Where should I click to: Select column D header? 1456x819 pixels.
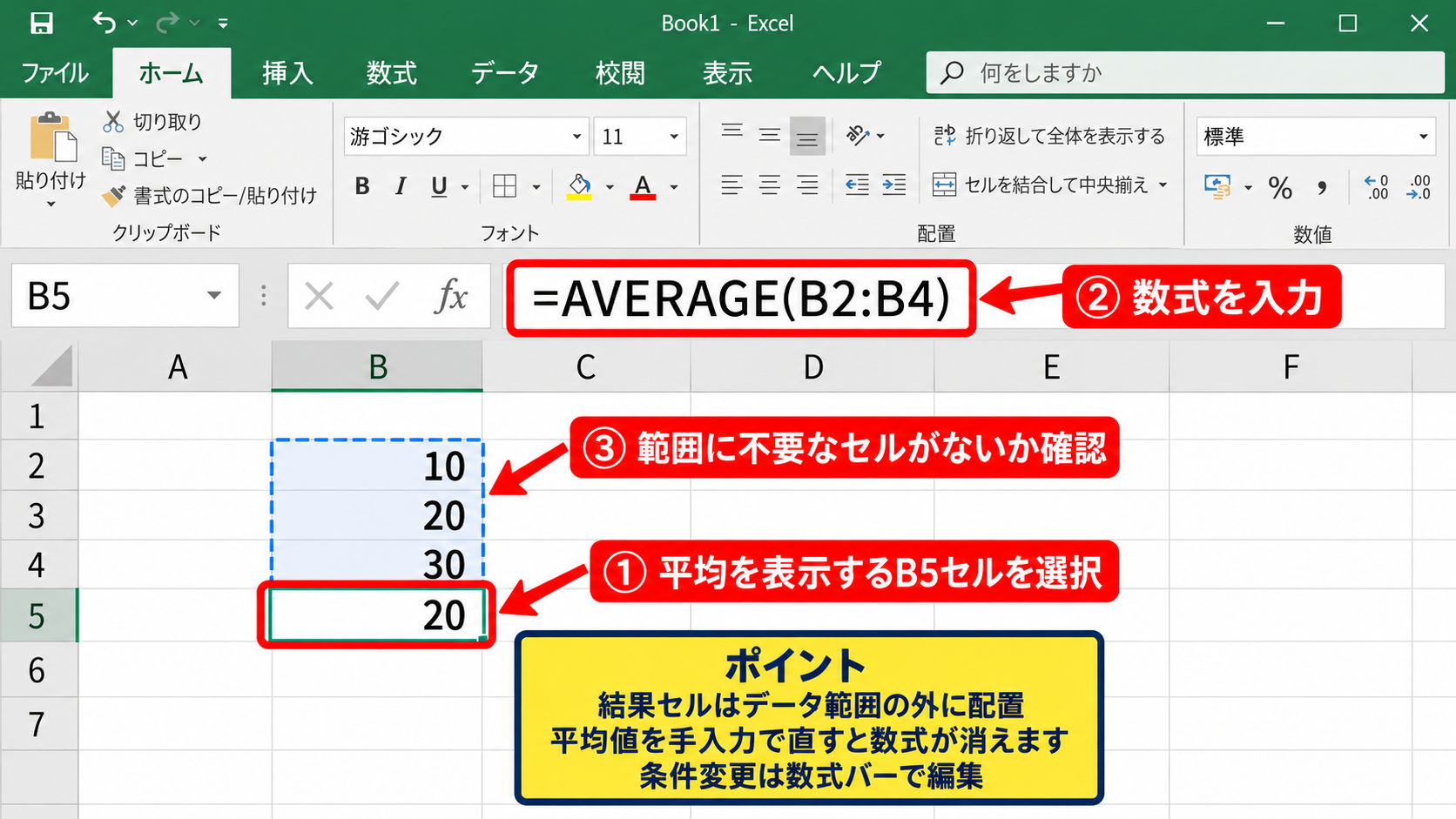[812, 367]
